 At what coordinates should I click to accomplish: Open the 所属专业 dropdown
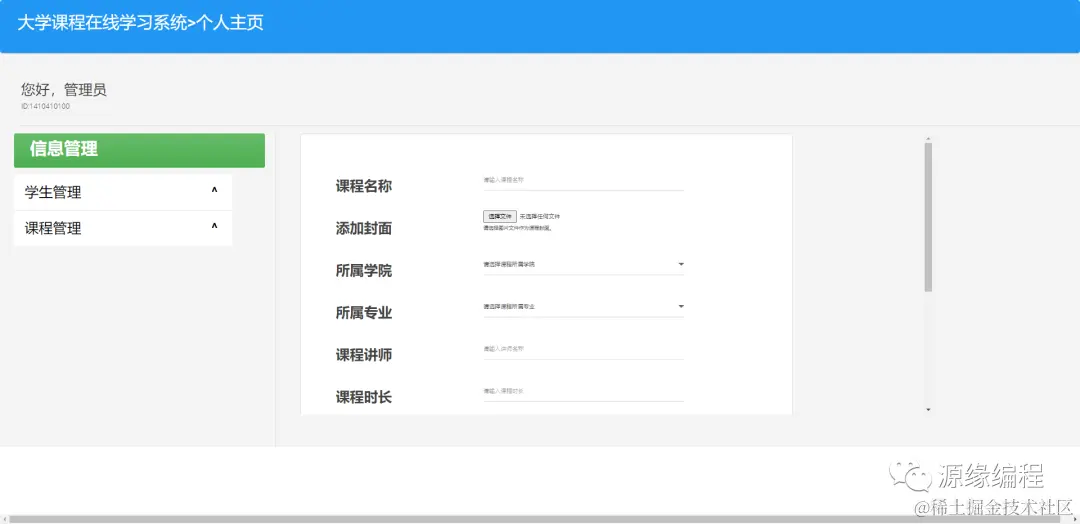(583, 306)
